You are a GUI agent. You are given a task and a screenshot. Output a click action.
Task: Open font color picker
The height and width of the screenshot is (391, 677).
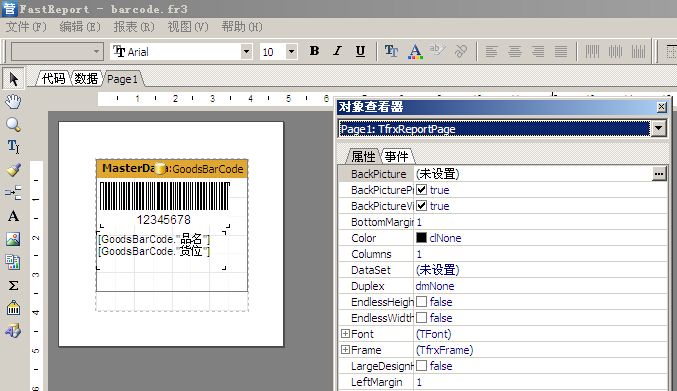pyautogui.click(x=415, y=51)
